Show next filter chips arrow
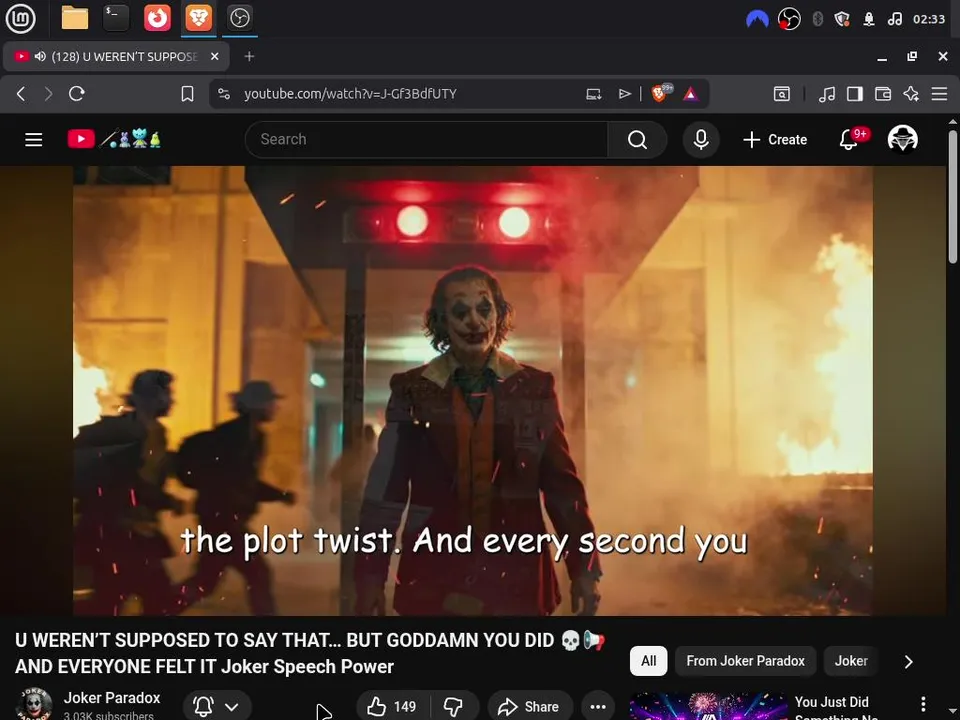This screenshot has width=960, height=720. click(909, 661)
